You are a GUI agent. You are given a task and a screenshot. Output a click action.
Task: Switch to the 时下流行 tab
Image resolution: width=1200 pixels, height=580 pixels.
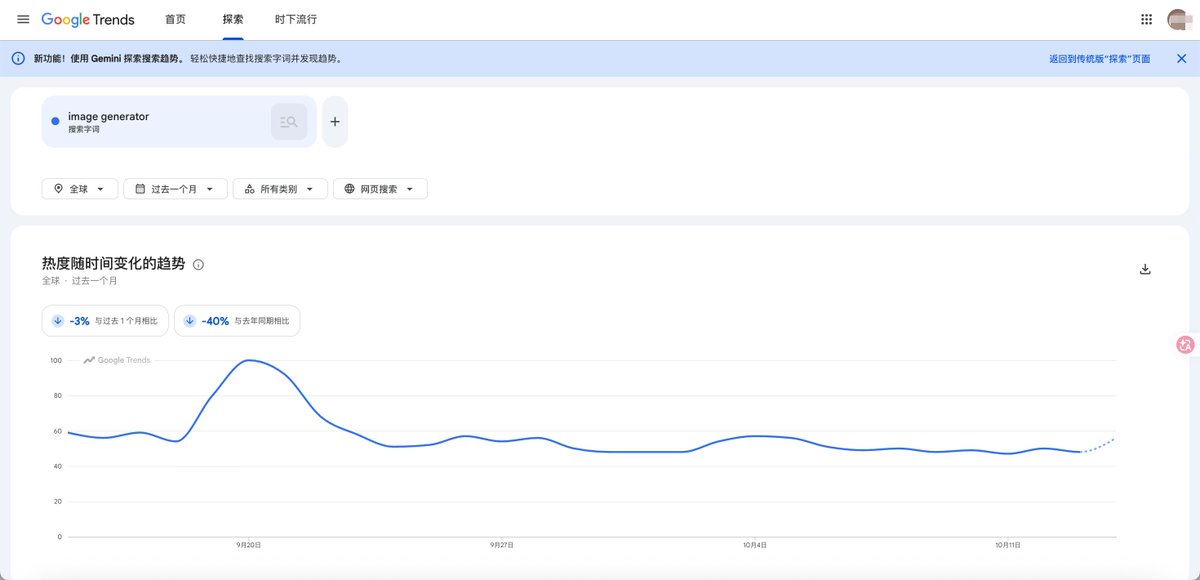297,20
